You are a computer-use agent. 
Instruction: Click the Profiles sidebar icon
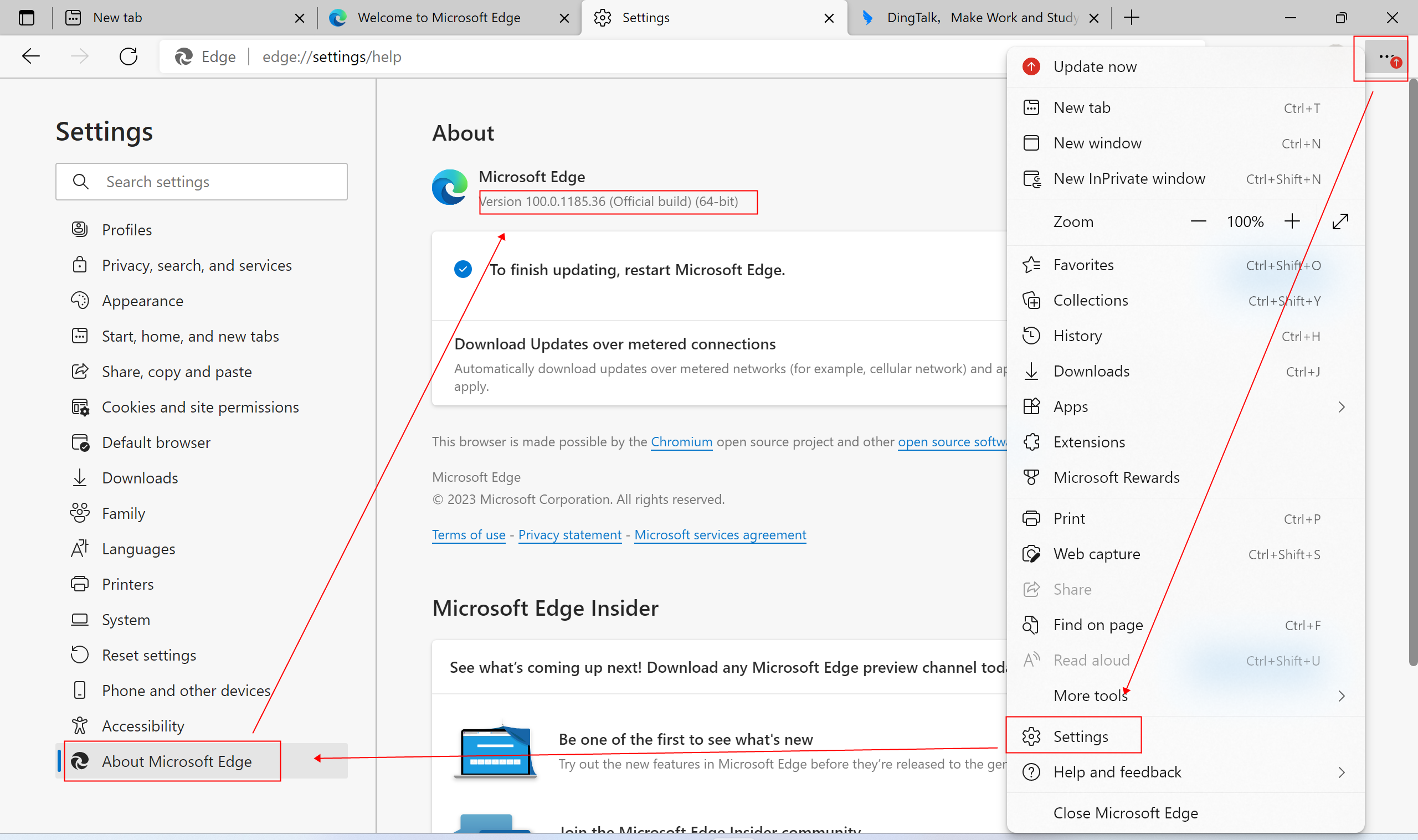click(80, 229)
